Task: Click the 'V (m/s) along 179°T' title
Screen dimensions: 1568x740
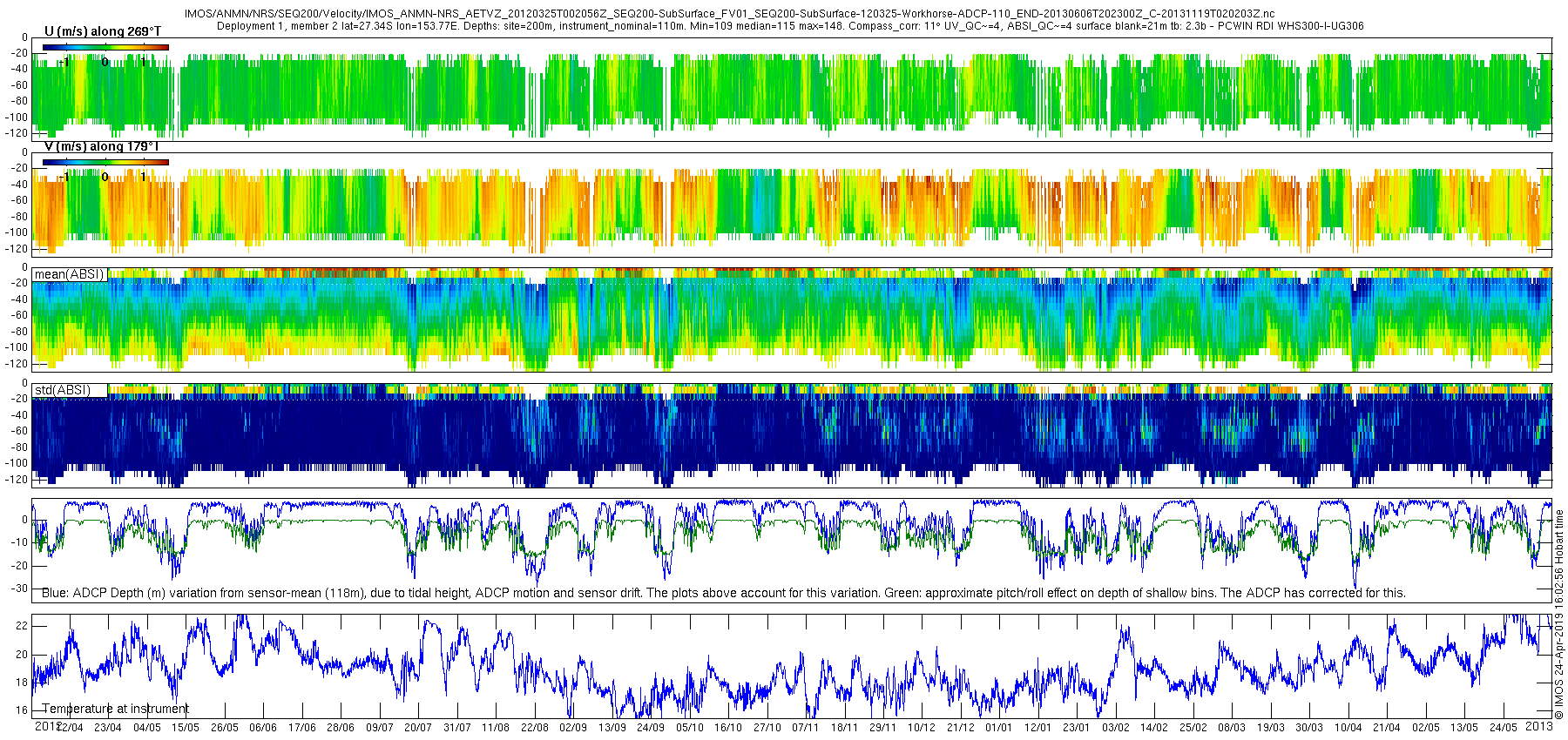Action: [x=102, y=147]
